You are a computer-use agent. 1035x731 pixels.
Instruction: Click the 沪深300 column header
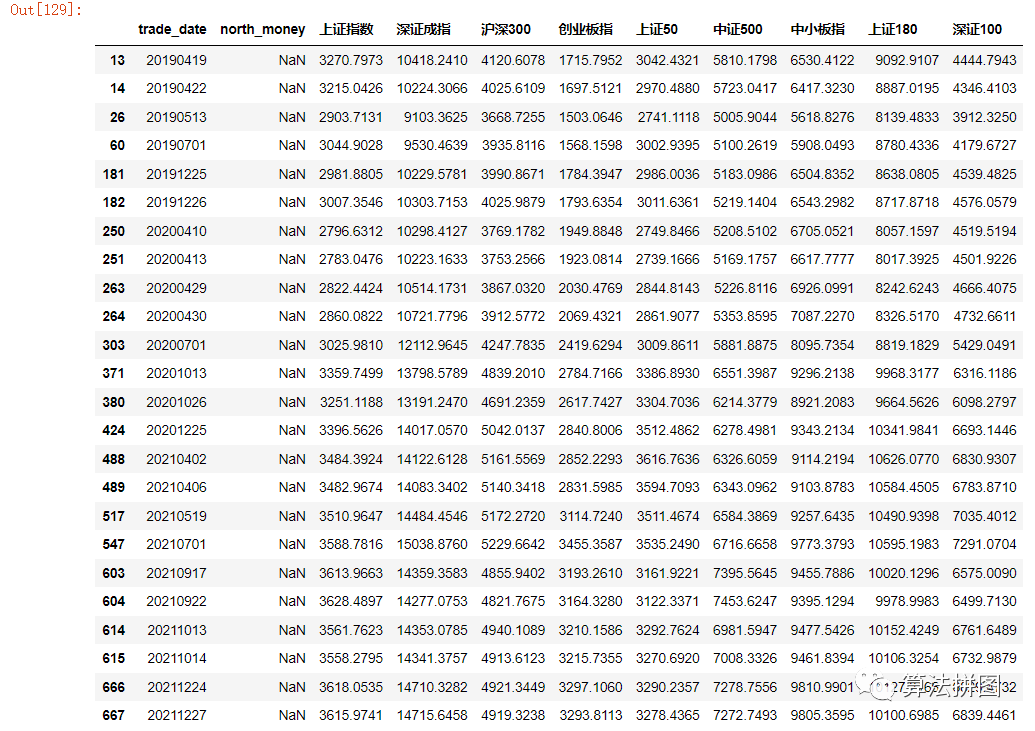coord(506,30)
